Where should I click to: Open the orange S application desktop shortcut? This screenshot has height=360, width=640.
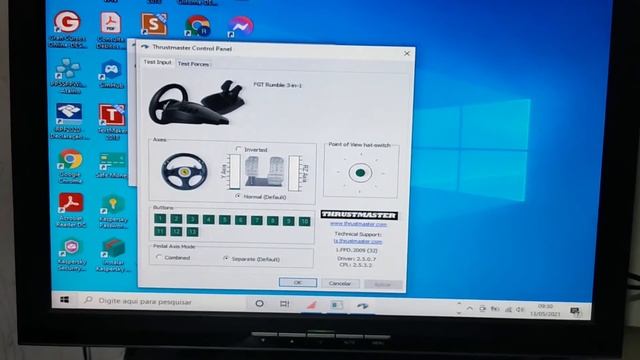[x=154, y=24]
